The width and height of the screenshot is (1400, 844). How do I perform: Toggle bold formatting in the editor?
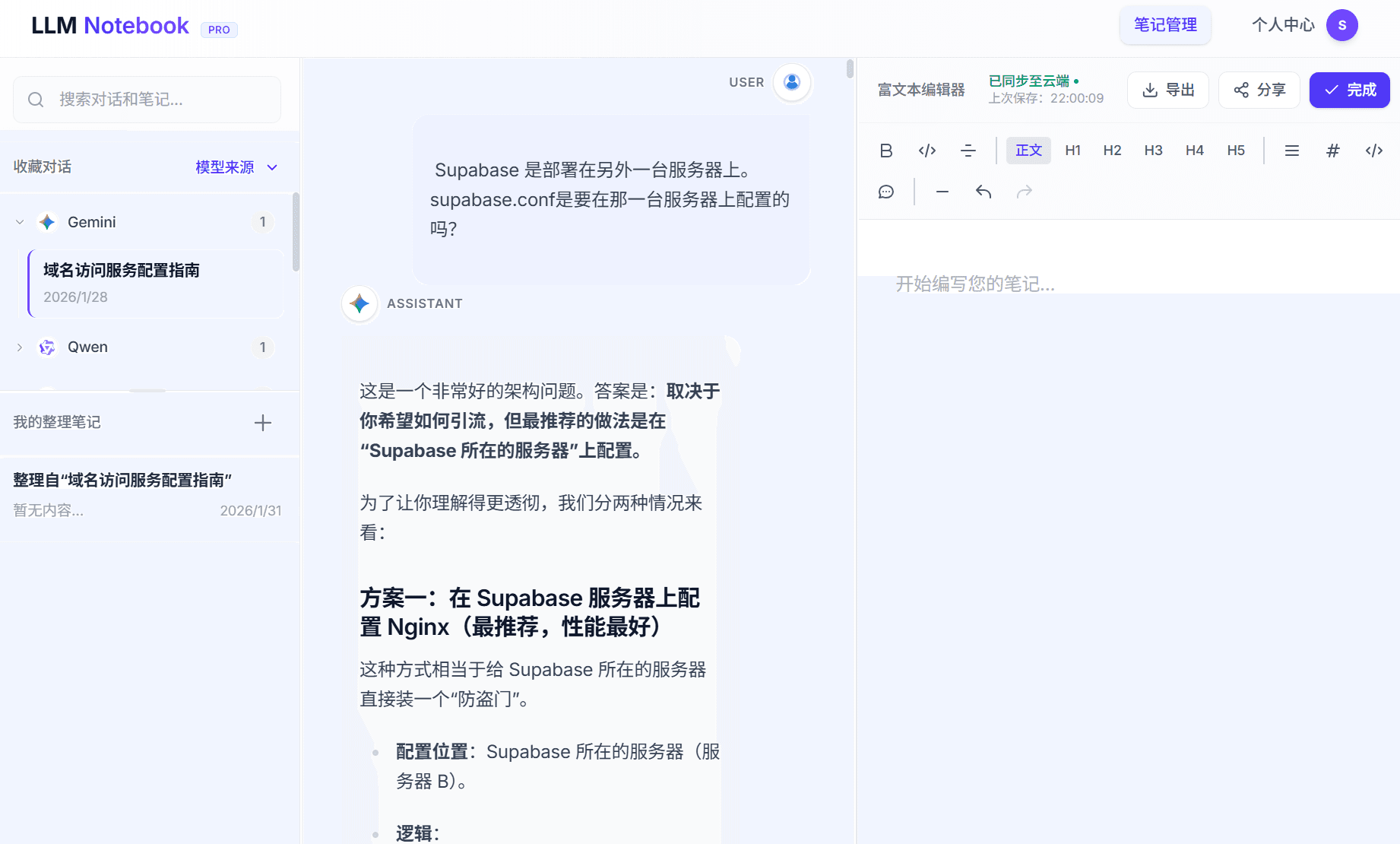tap(886, 150)
